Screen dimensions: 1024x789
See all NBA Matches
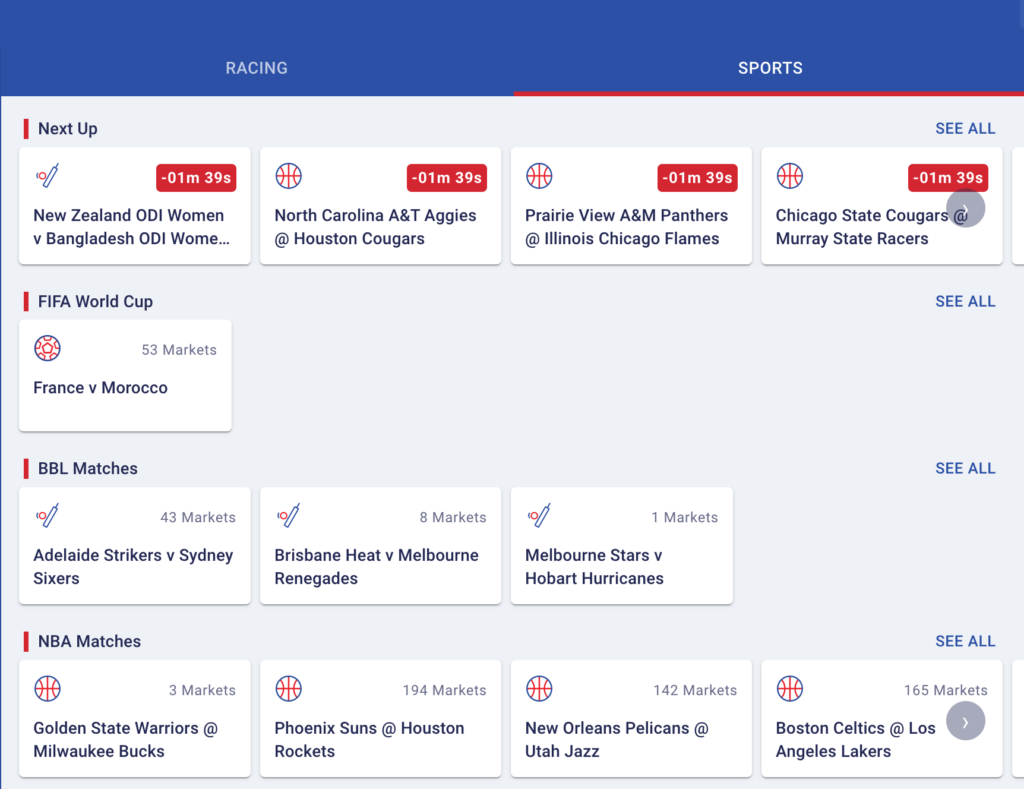click(x=965, y=641)
